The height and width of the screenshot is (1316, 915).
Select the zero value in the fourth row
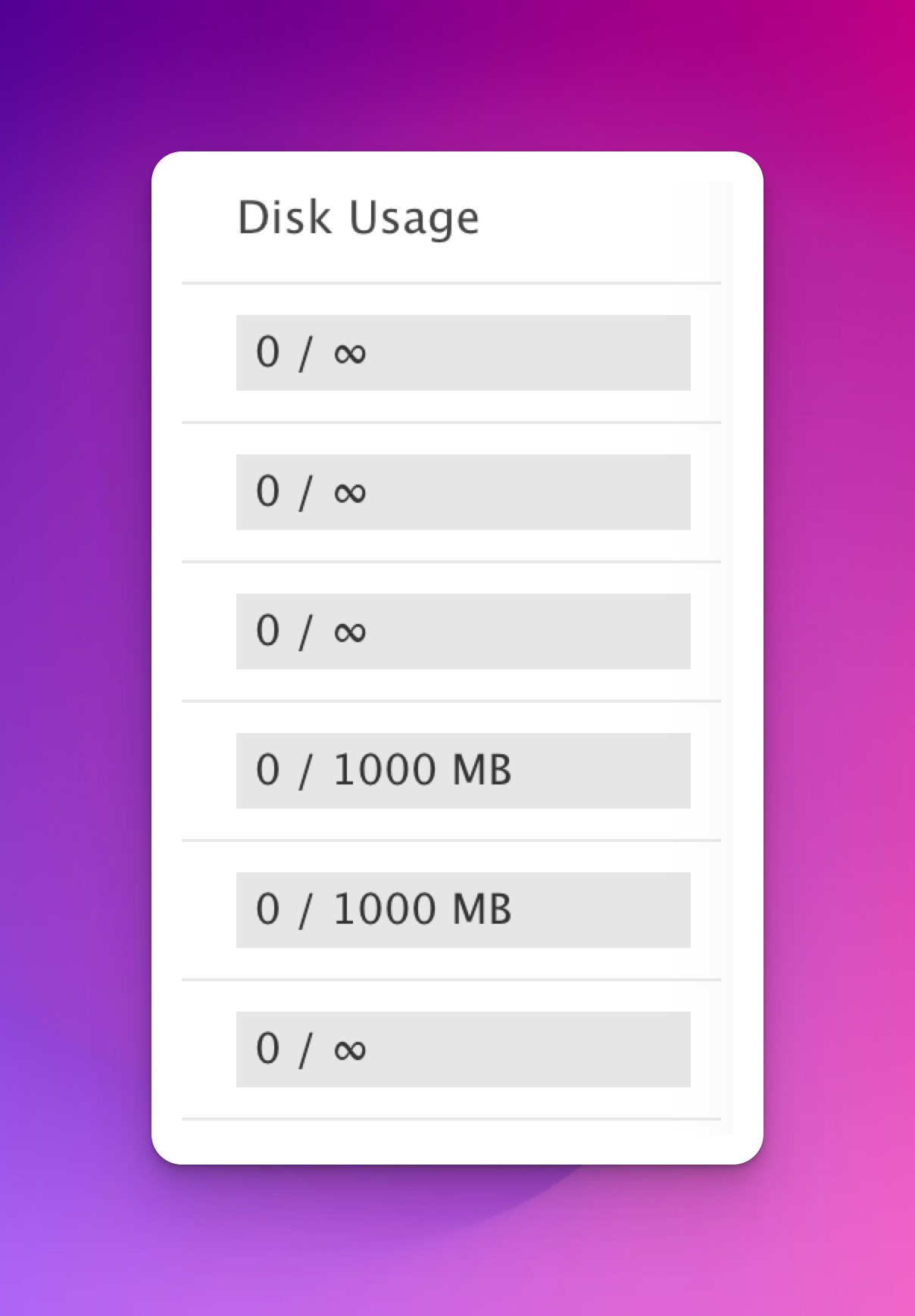click(268, 770)
